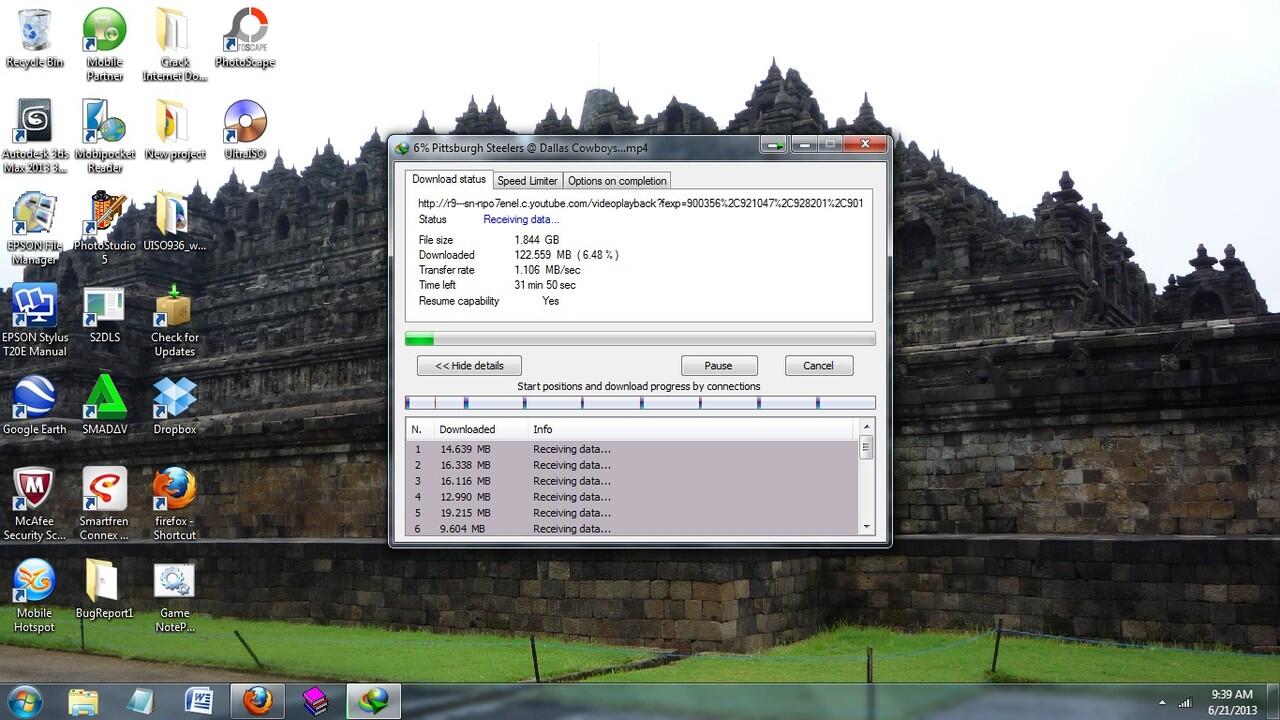Image resolution: width=1280 pixels, height=720 pixels.
Task: Click the connections progress segment bar
Action: (640, 403)
